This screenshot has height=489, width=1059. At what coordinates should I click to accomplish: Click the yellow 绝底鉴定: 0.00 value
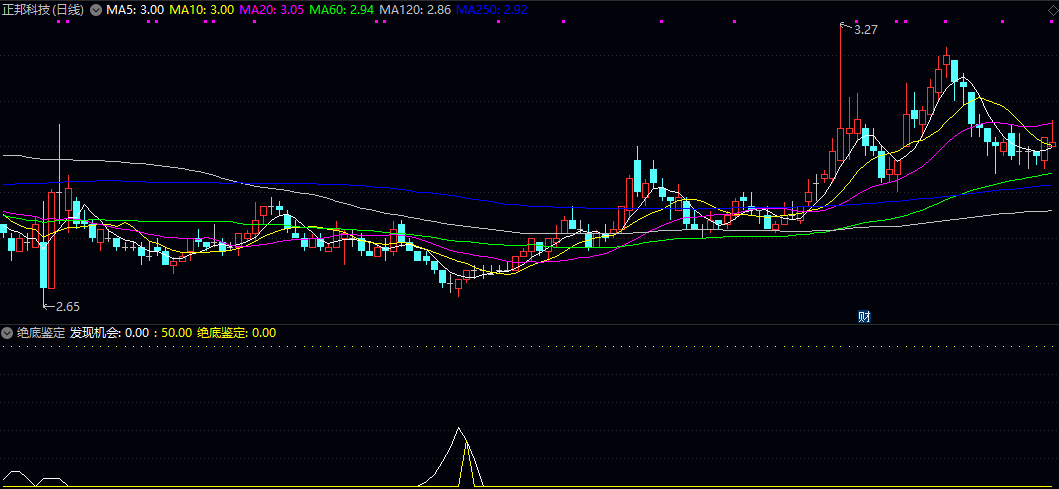(x=236, y=333)
